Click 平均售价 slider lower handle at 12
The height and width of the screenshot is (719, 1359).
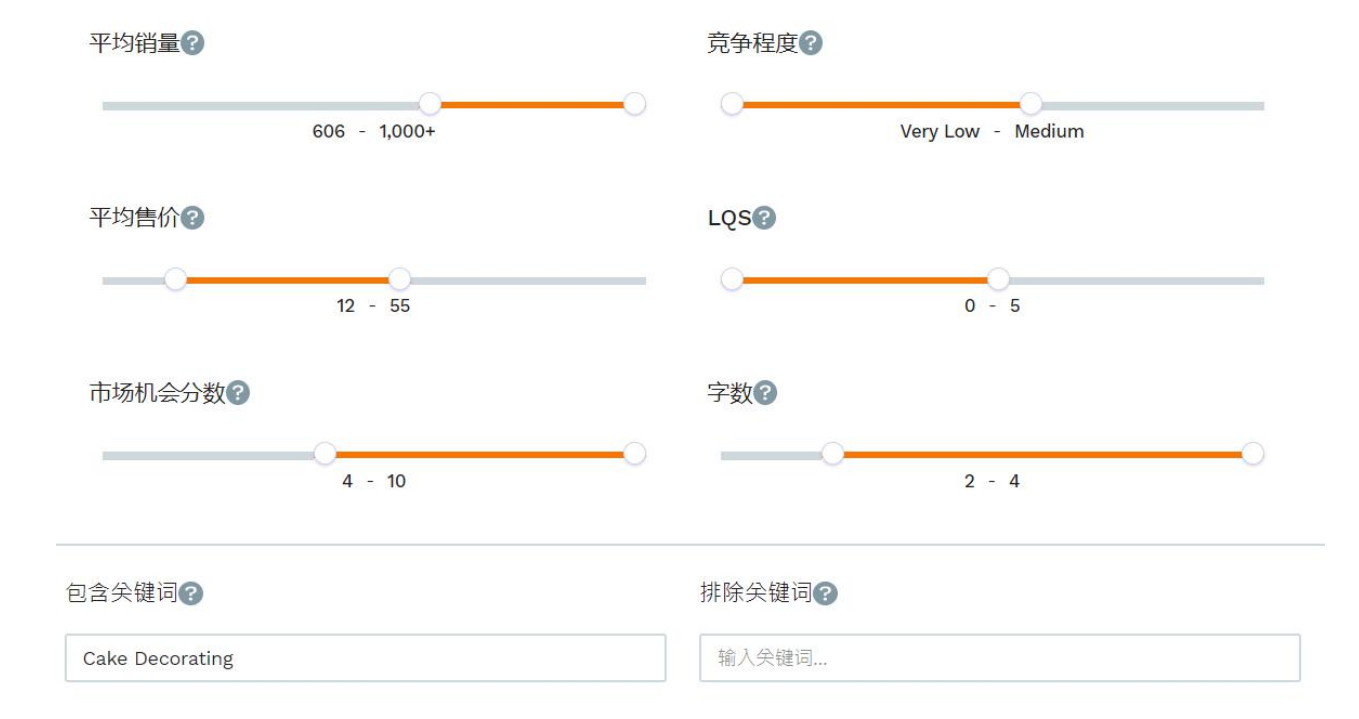click(176, 279)
